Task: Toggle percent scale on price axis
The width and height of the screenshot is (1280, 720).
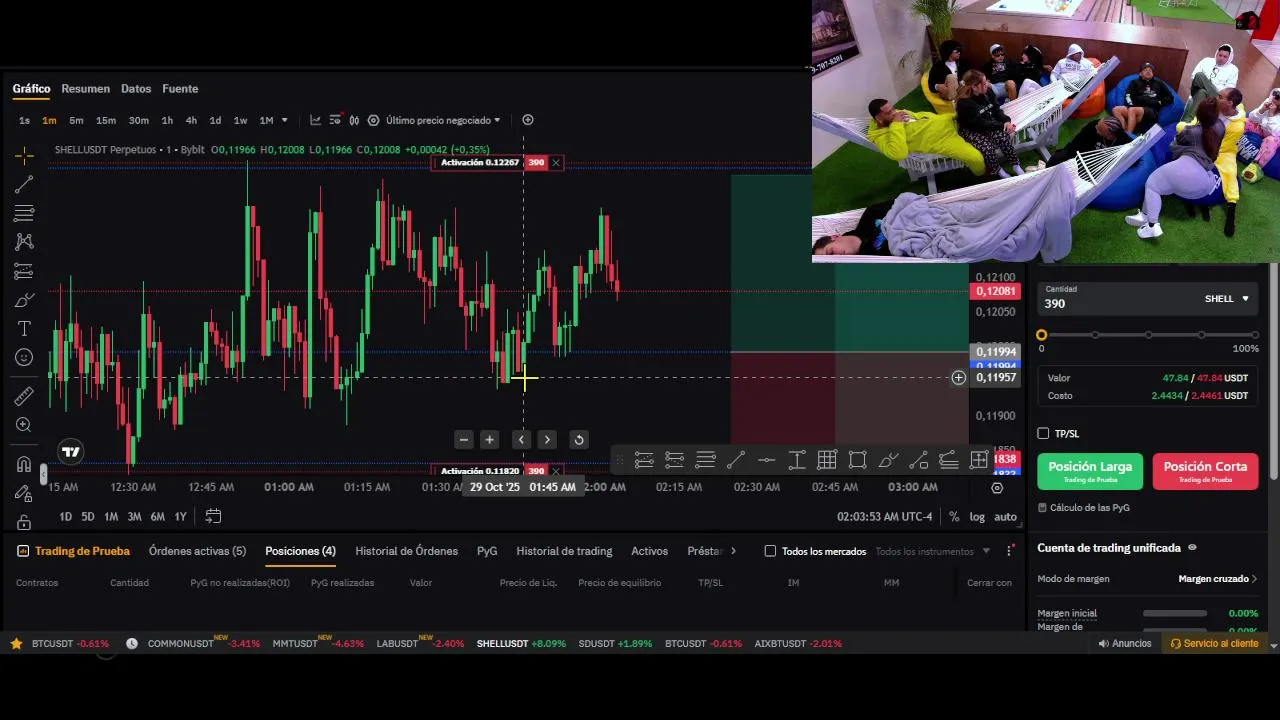Action: click(x=954, y=517)
